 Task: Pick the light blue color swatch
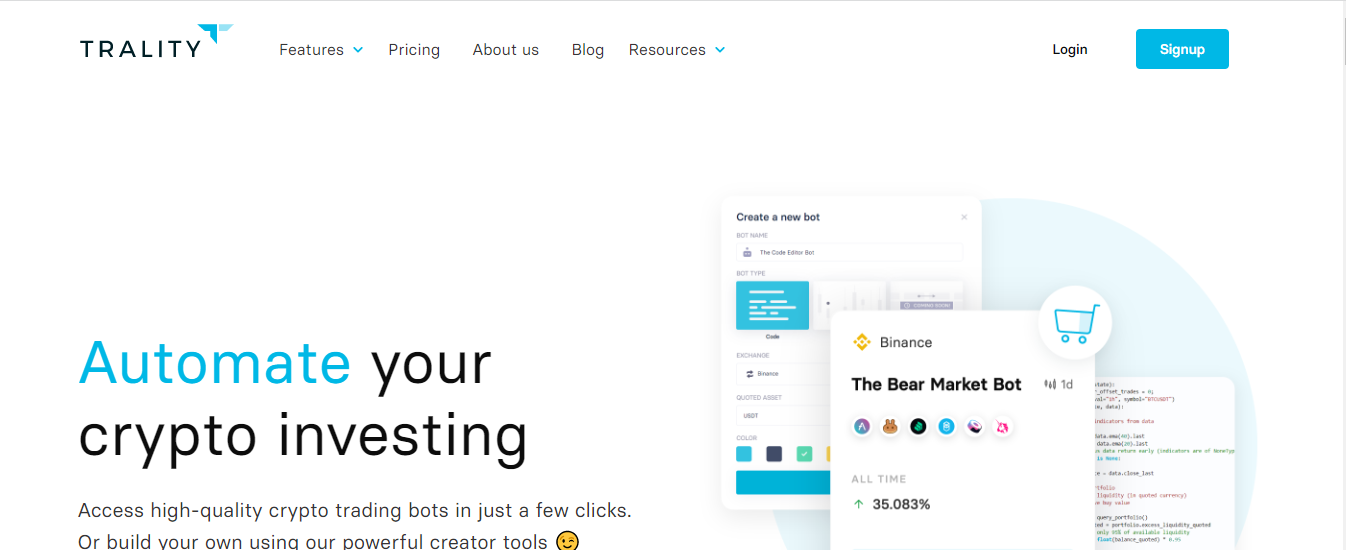point(744,454)
